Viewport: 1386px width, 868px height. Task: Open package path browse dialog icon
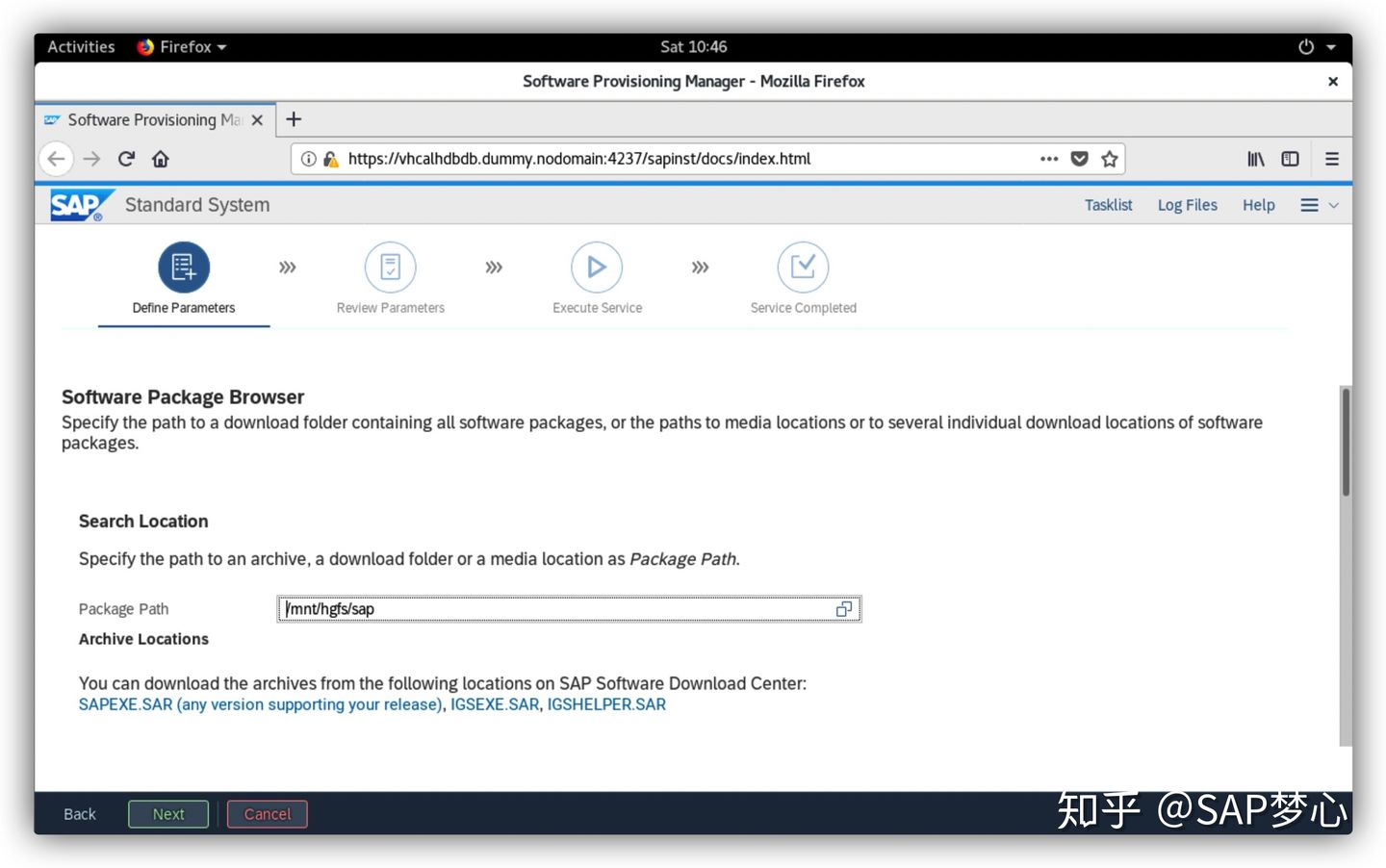[x=844, y=609]
